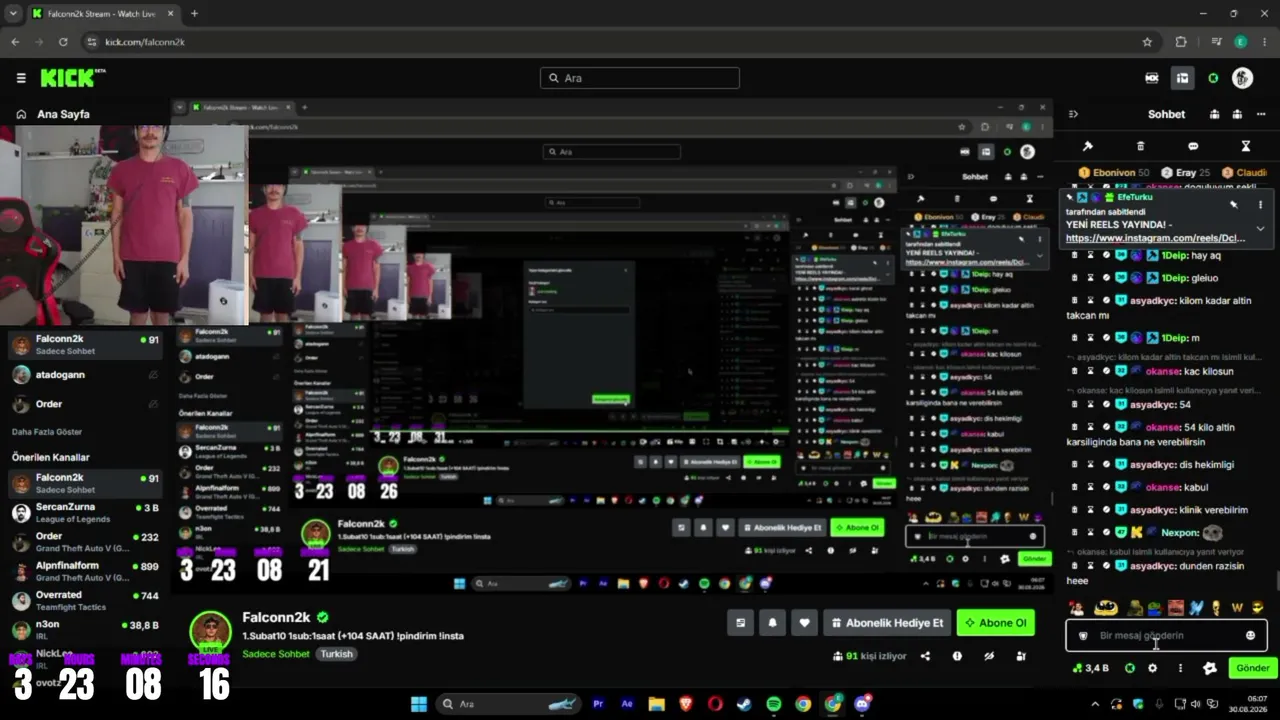Reload the kick.com page

point(63,42)
